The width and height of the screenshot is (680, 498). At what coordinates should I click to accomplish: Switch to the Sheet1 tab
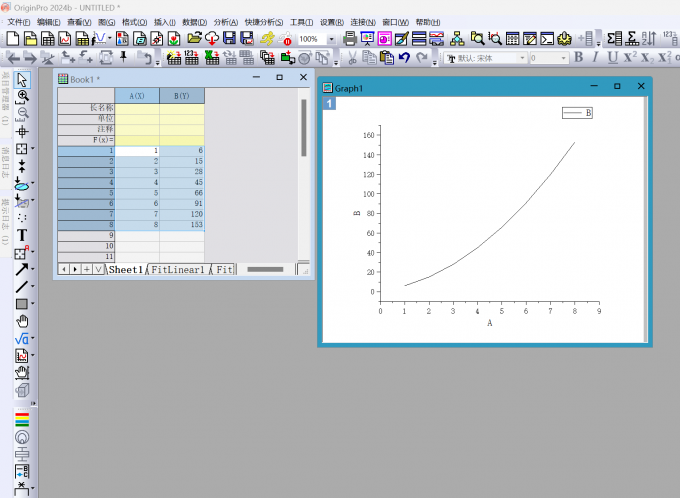click(x=125, y=270)
